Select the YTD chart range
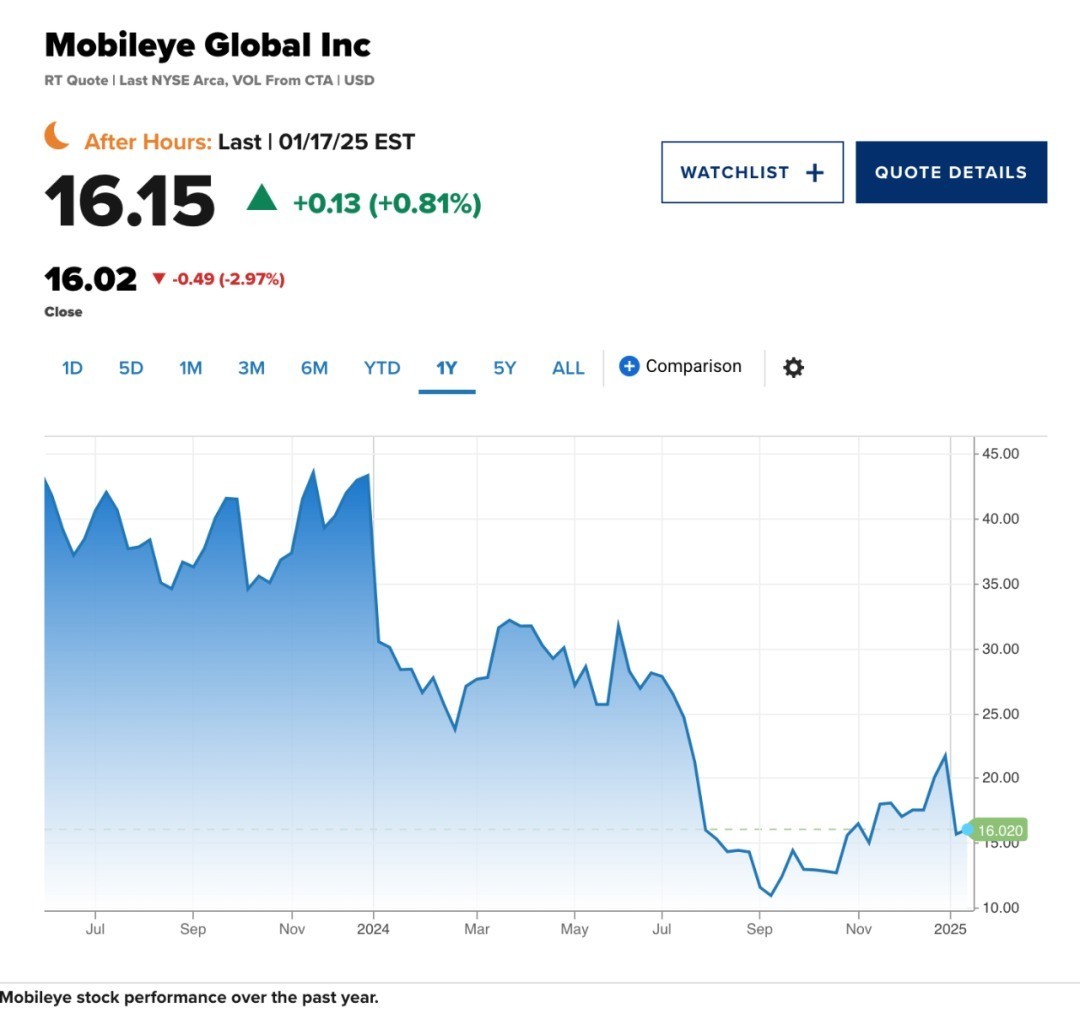Screen dimensions: 1080x1019 tap(382, 368)
